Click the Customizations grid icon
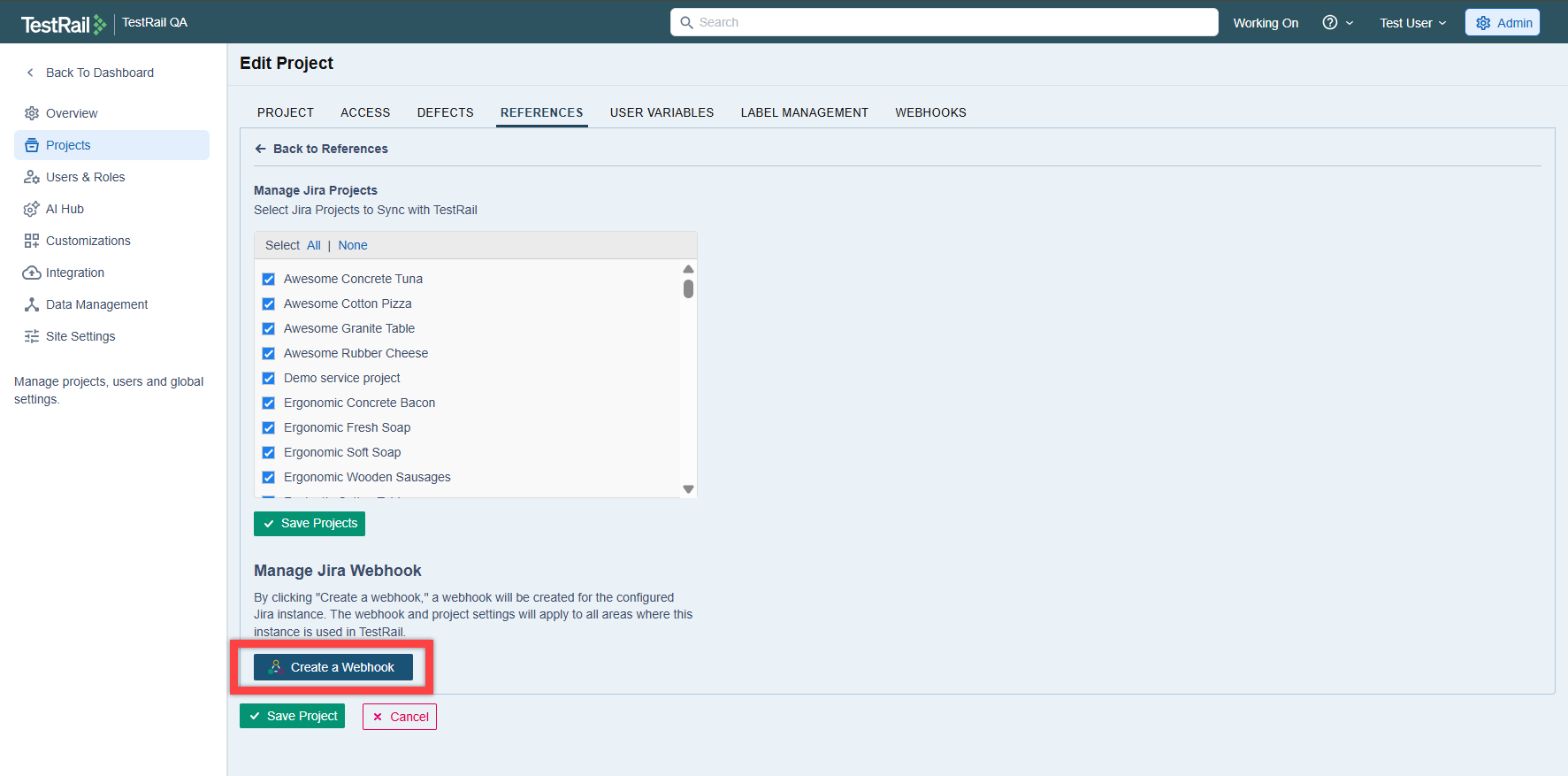This screenshot has width=1568, height=776. 32,241
